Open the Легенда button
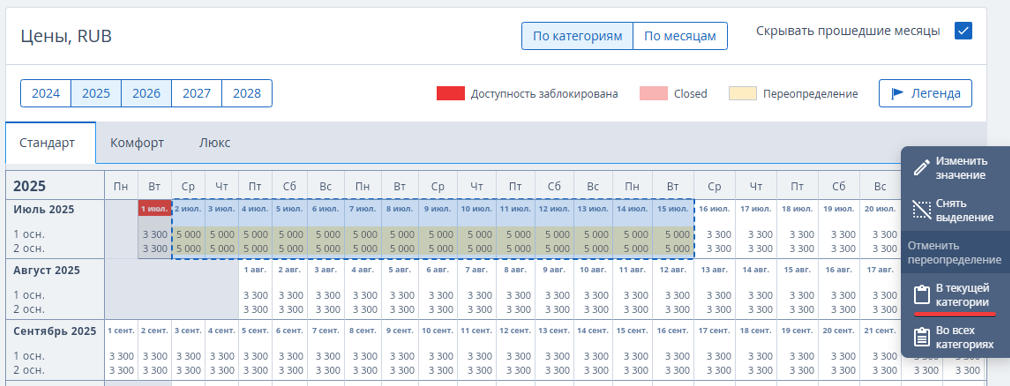This screenshot has height=386, width=1010. click(926, 93)
